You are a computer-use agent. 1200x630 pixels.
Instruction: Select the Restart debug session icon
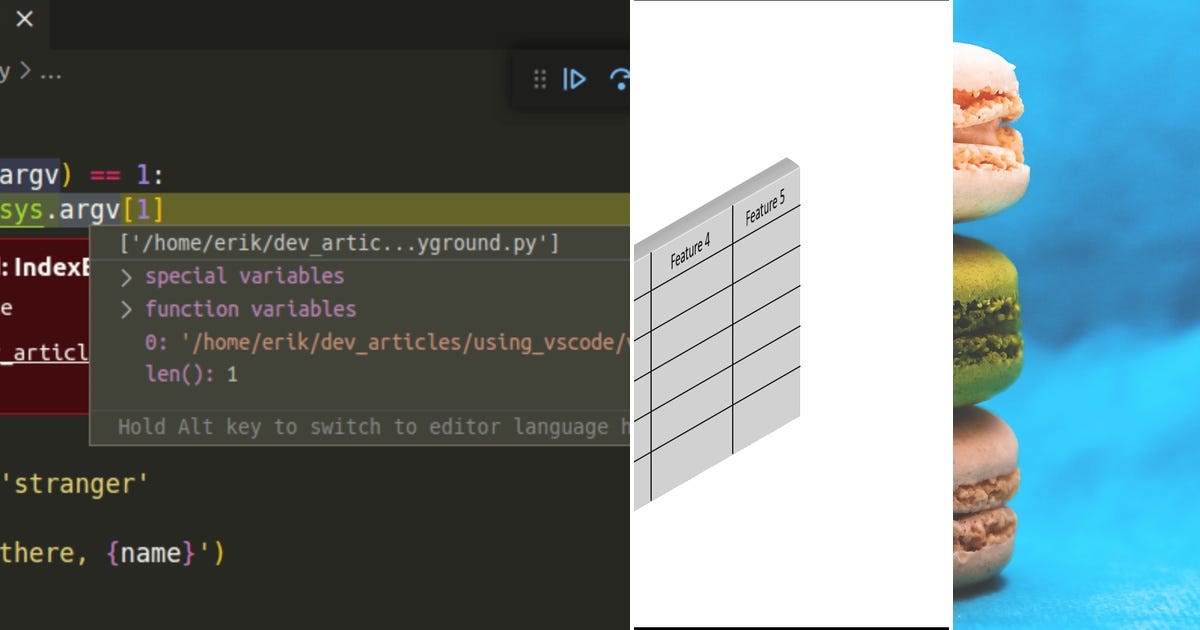pyautogui.click(x=620, y=80)
